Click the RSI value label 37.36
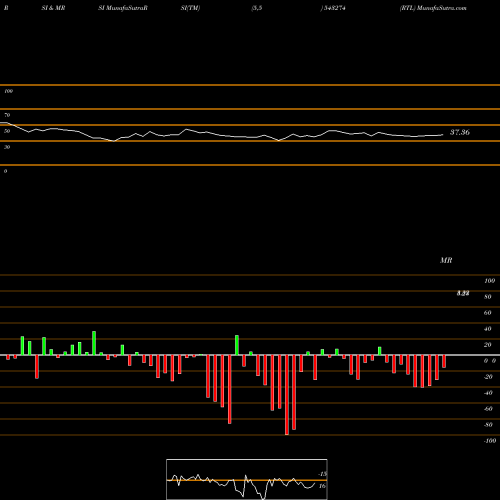 tap(460, 132)
